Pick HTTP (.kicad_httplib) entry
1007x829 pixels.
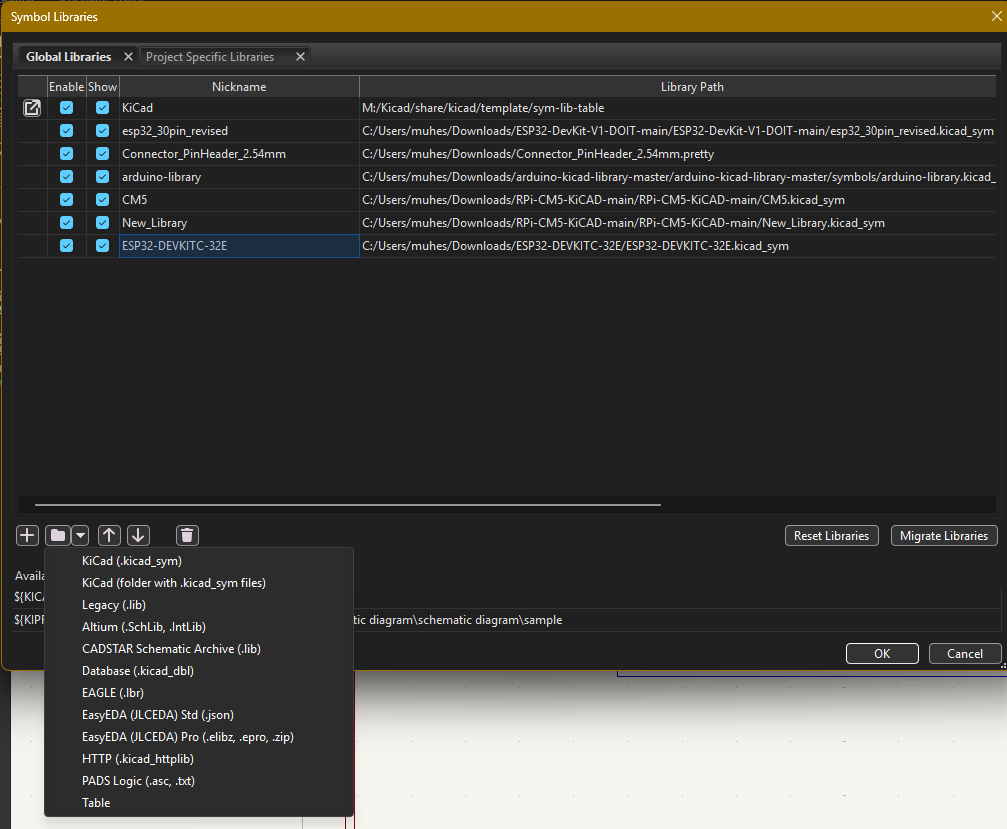(x=199, y=759)
